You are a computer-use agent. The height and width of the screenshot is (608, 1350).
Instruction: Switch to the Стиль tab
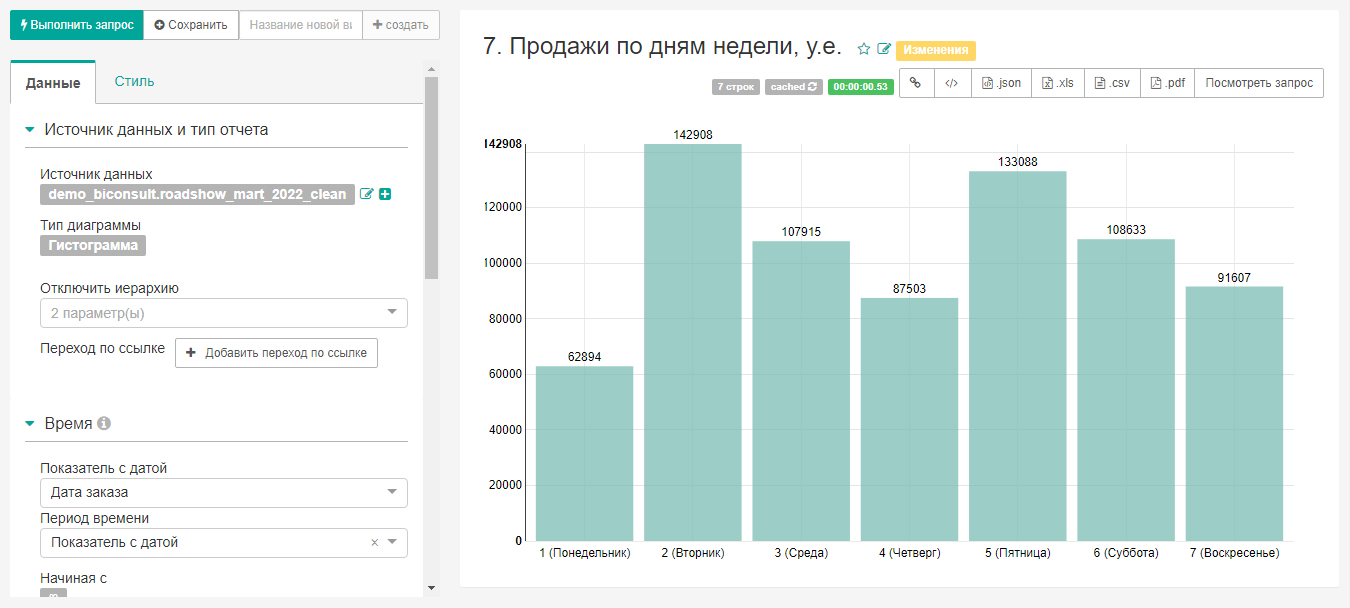134,81
